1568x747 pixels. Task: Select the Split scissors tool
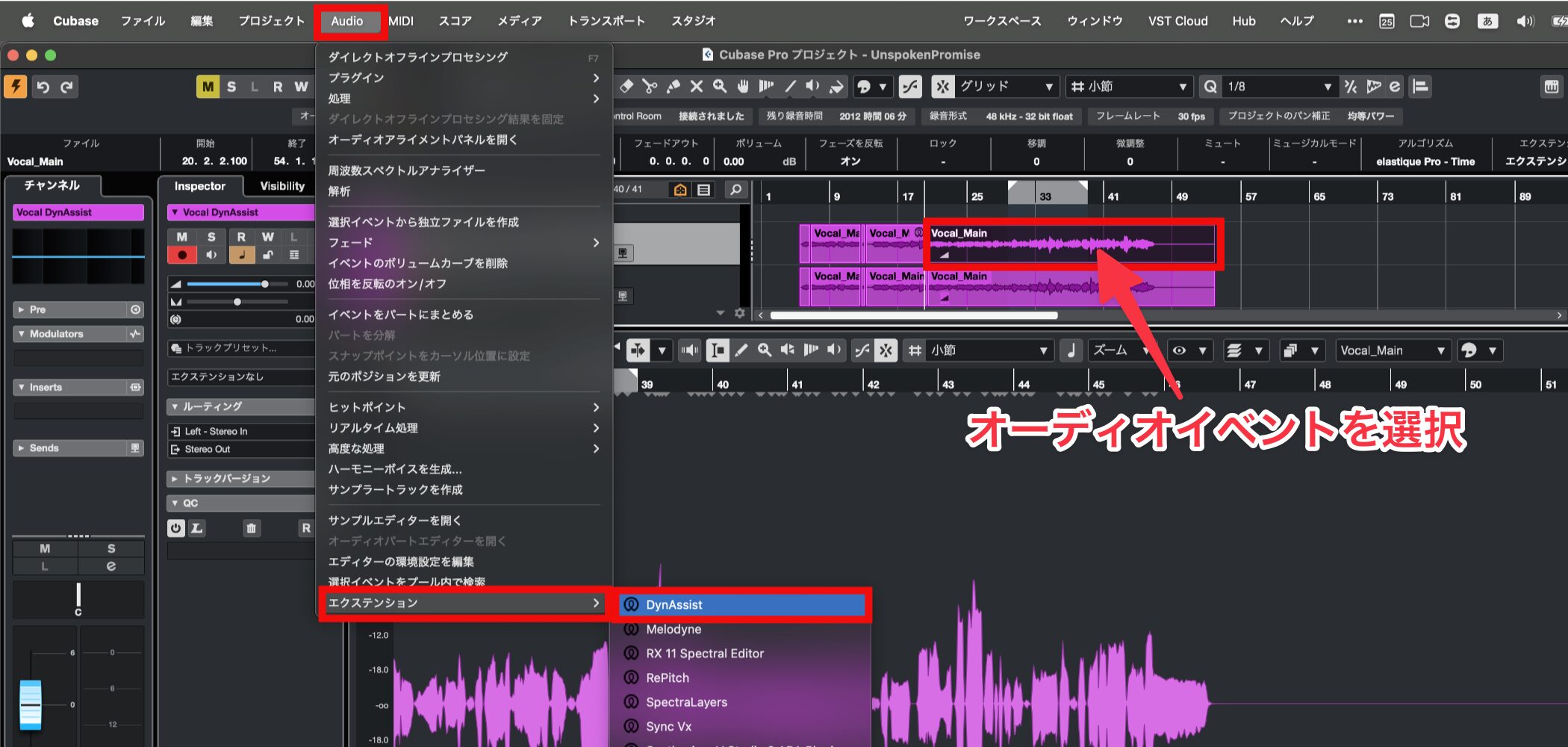650,87
